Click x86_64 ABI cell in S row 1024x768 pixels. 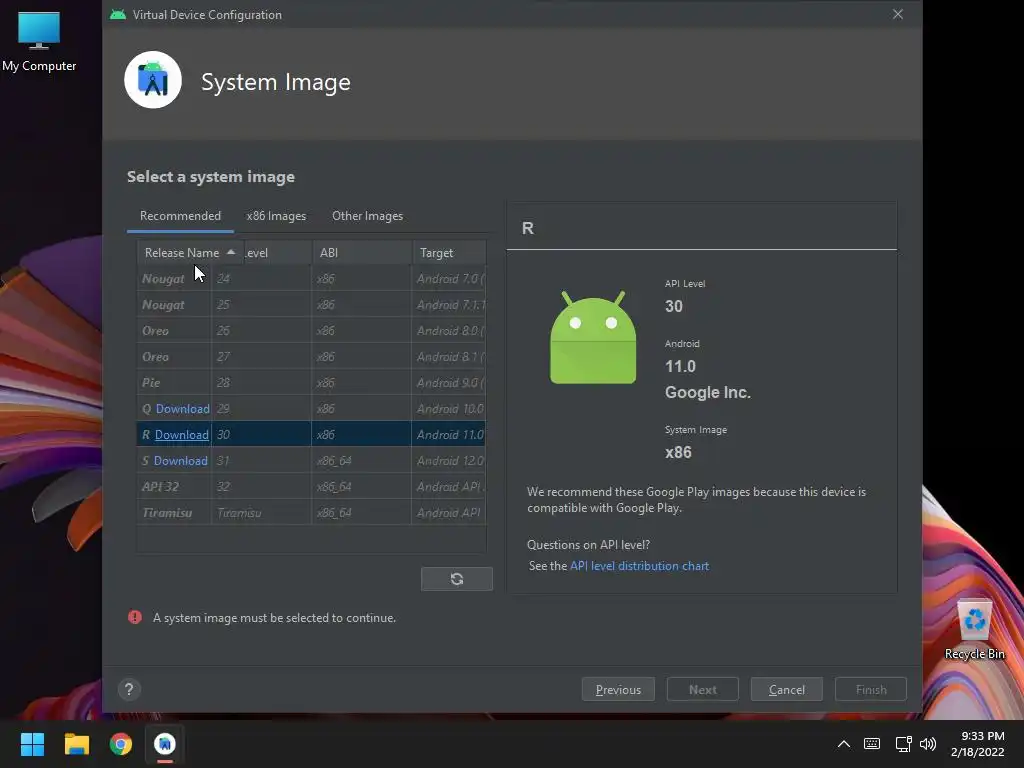[361, 461]
